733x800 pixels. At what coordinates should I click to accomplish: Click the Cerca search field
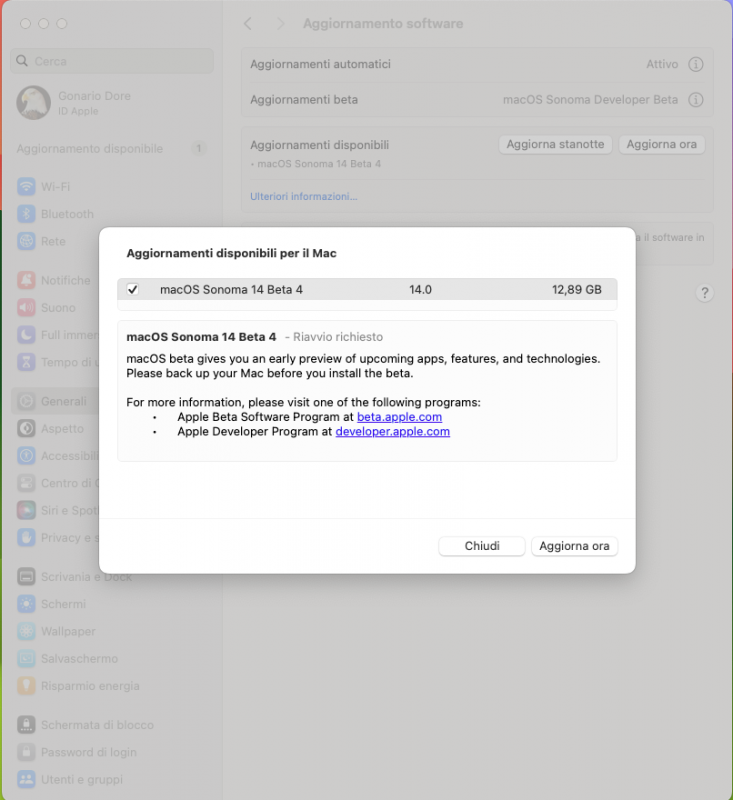112,61
